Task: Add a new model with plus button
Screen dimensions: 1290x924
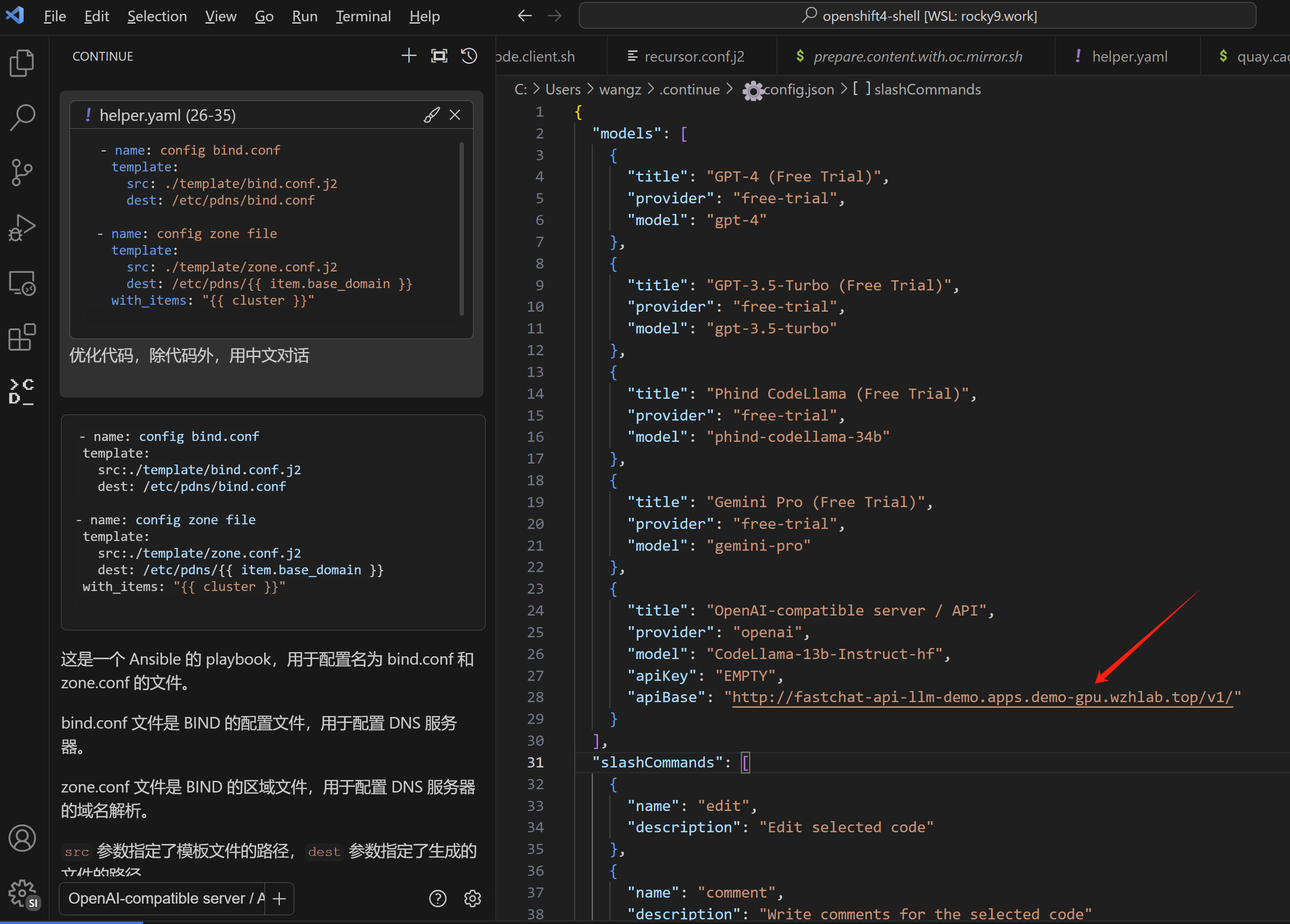Action: coord(279,898)
